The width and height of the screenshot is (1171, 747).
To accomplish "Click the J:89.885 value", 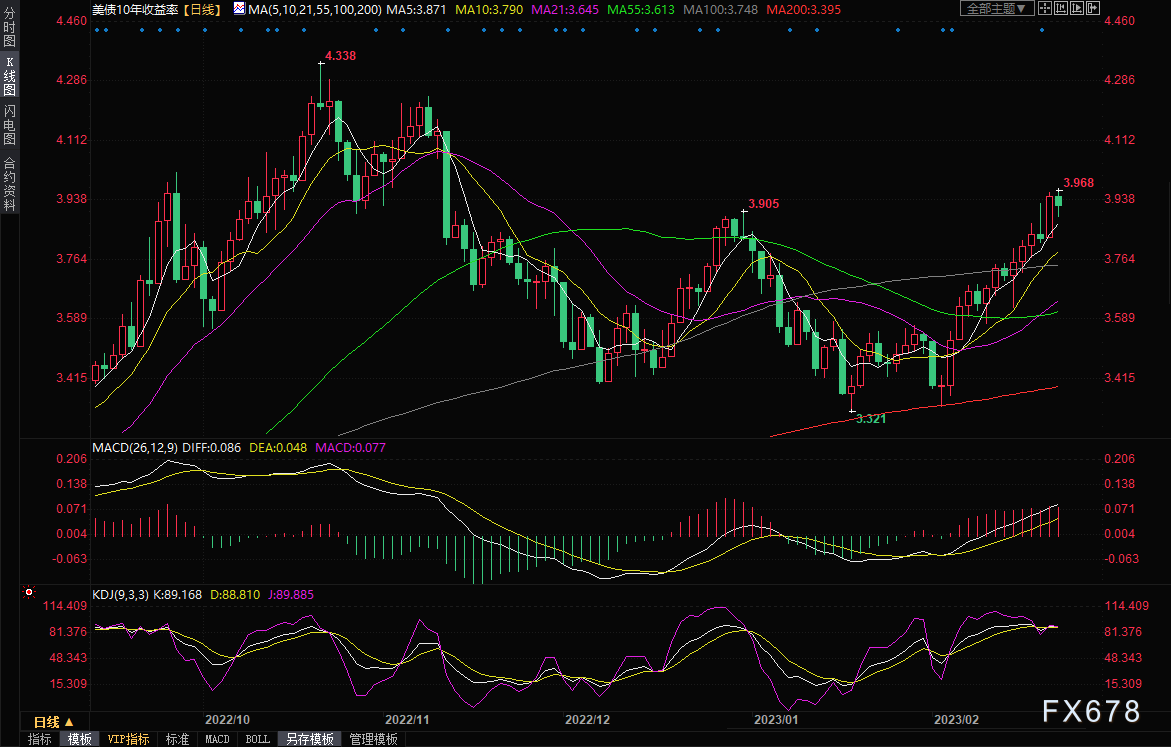I will [x=291, y=595].
